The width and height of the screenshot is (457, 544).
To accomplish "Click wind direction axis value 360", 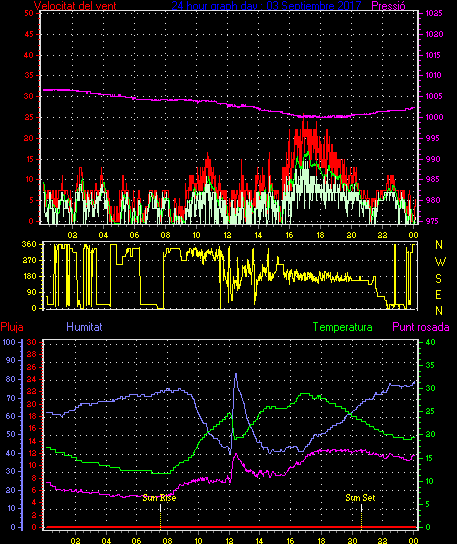I will click(29, 244).
